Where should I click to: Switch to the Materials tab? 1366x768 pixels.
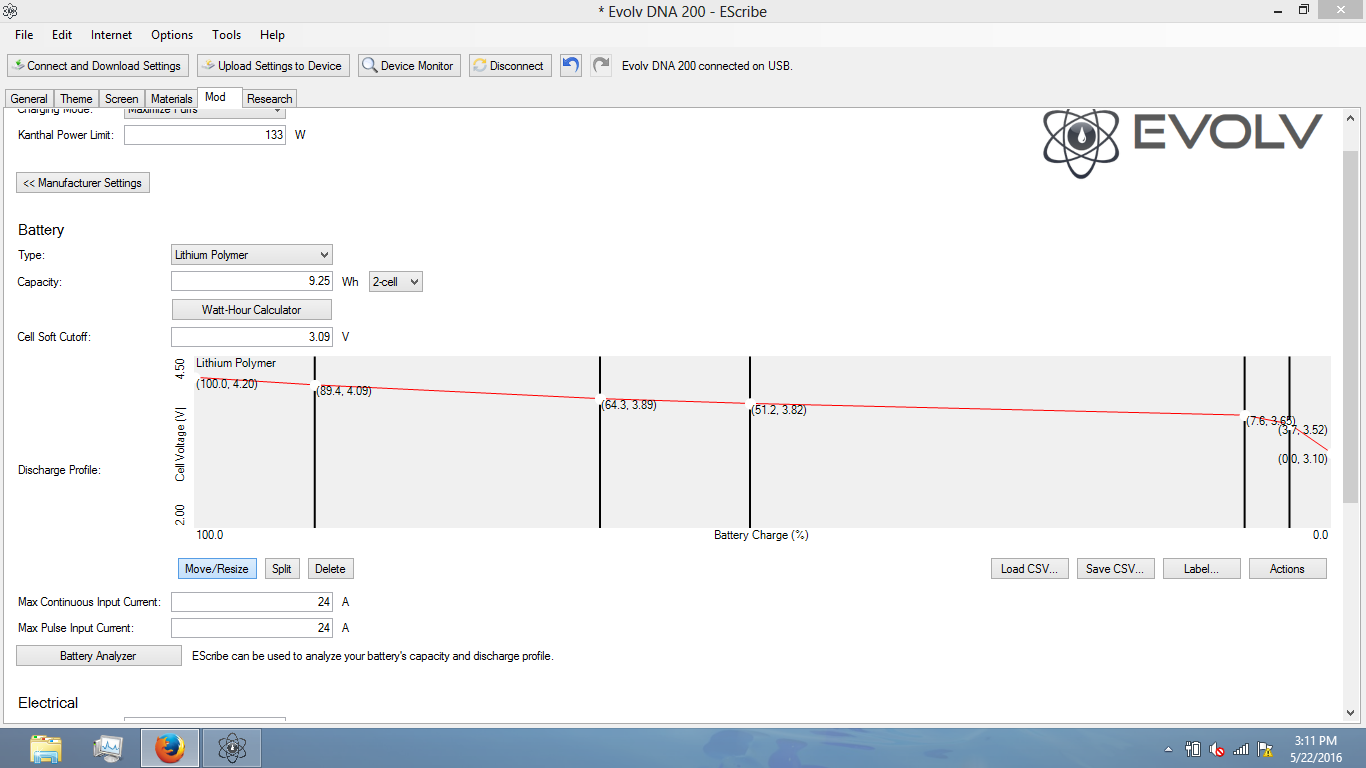tap(172, 99)
